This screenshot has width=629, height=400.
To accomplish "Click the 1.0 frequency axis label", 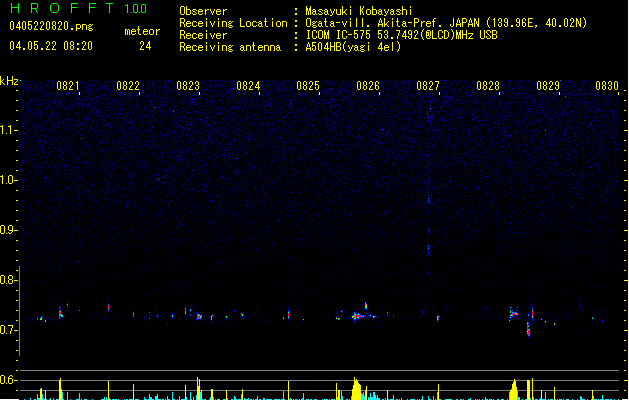I will pyautogui.click(x=8, y=180).
